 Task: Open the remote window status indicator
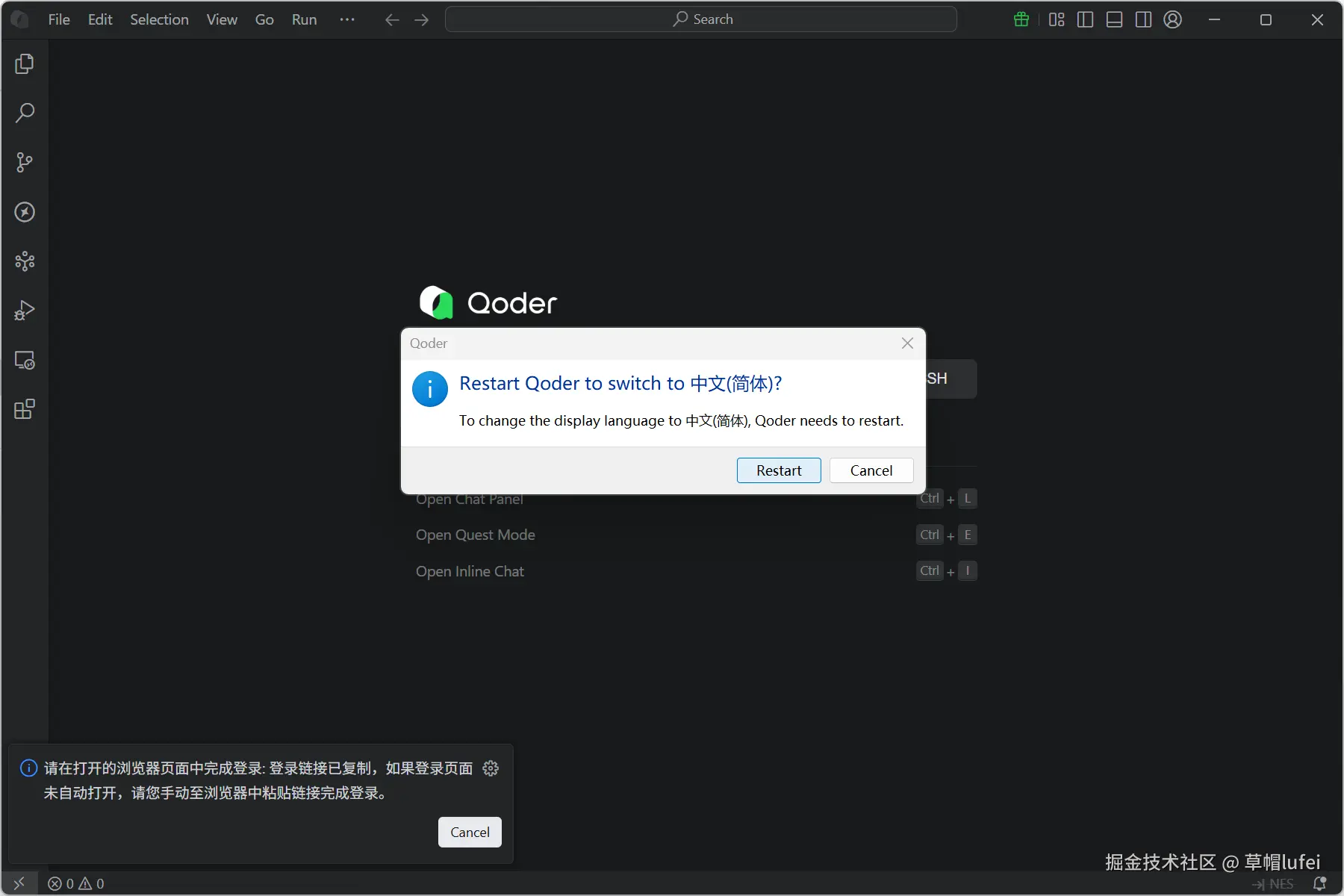19,883
